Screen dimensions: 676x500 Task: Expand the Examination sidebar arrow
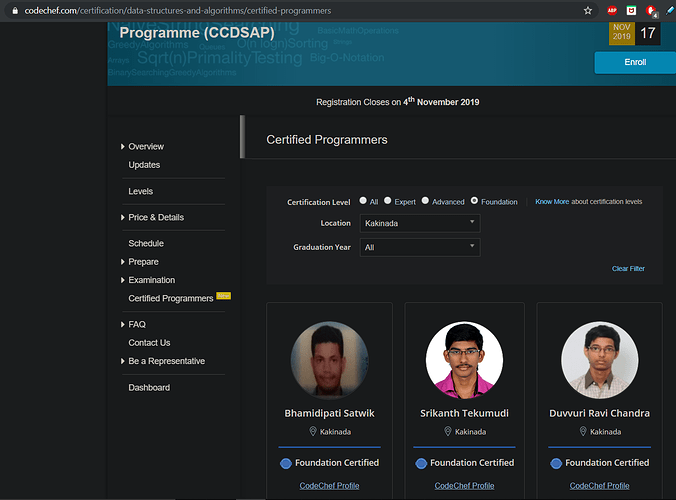click(122, 280)
